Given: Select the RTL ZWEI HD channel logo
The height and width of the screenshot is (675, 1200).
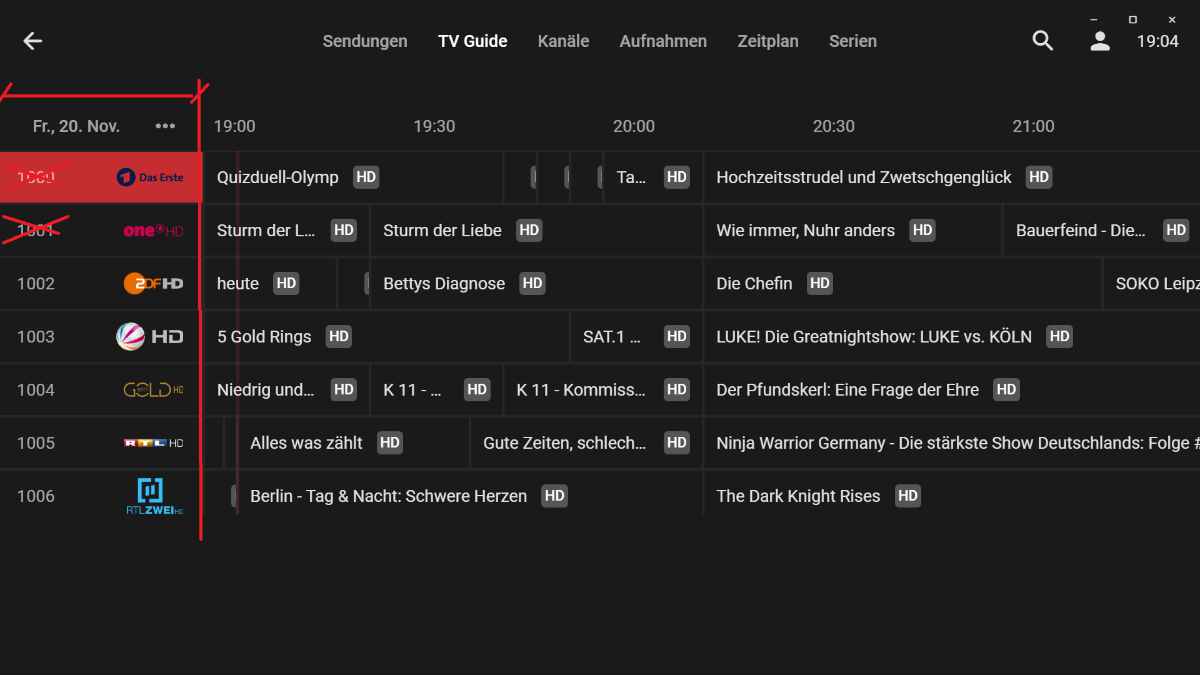Looking at the screenshot, I should pos(153,496).
